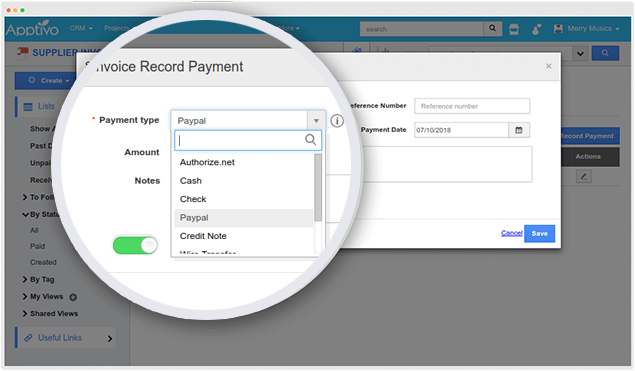Click the Apptivo logo
Image resolution: width=635 pixels, height=371 pixels.
click(32, 29)
